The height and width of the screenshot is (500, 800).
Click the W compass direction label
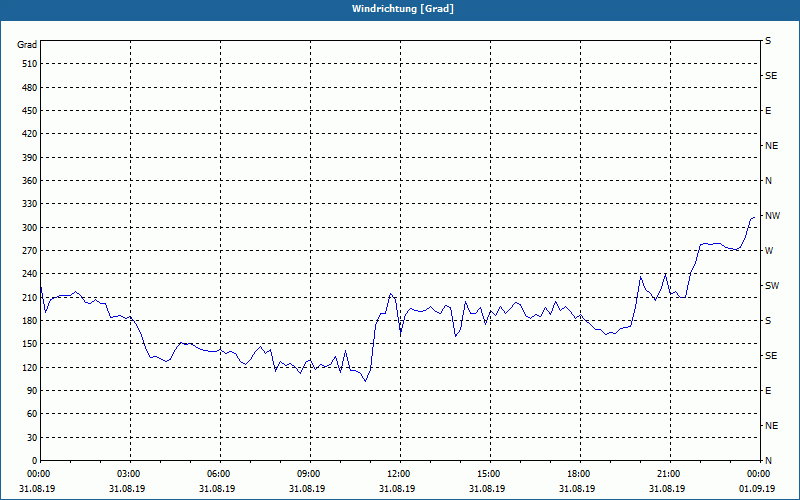[x=769, y=251]
